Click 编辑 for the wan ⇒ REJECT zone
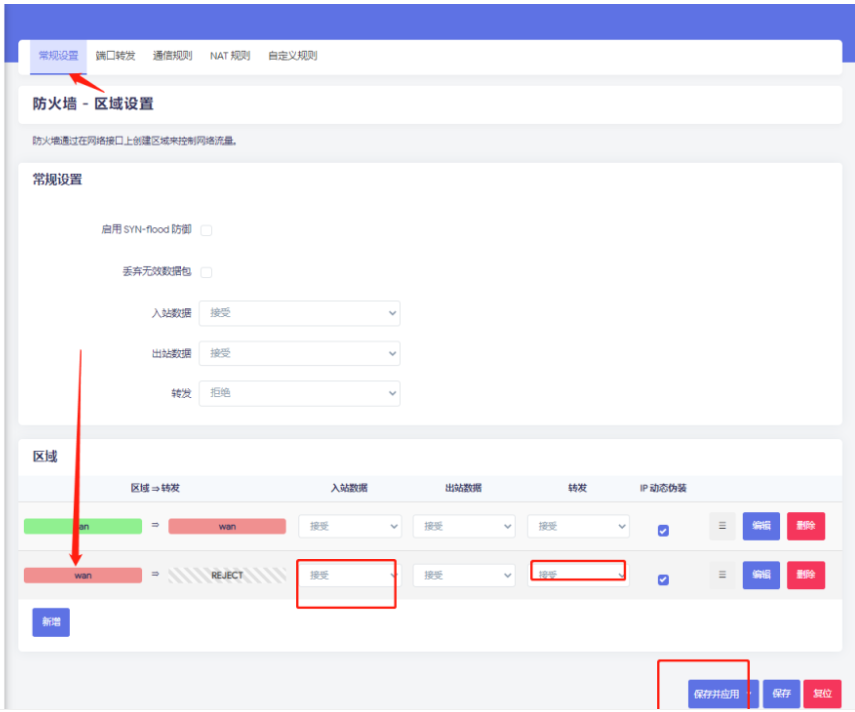 pyautogui.click(x=761, y=575)
